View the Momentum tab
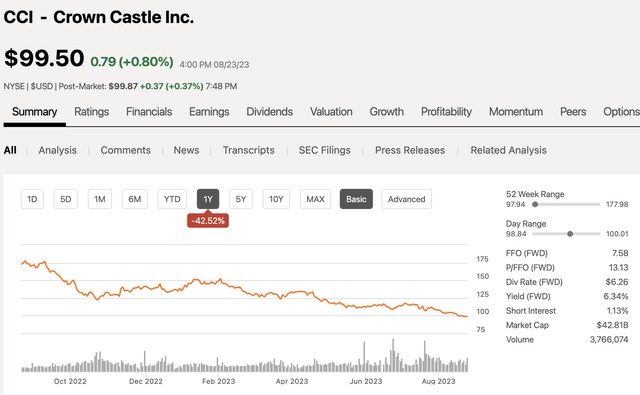Screen dimensions: 640x395 tap(516, 112)
